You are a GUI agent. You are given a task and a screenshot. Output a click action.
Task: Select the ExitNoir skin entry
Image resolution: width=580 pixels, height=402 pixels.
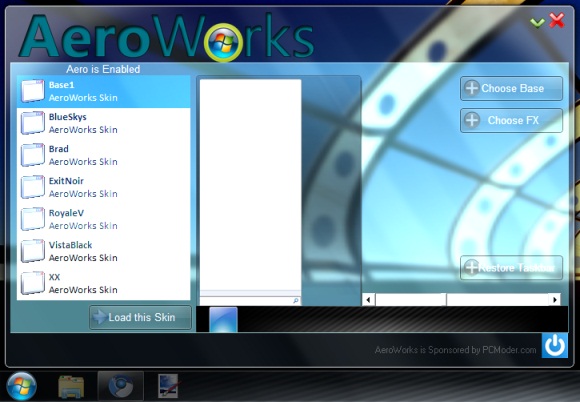(104, 188)
